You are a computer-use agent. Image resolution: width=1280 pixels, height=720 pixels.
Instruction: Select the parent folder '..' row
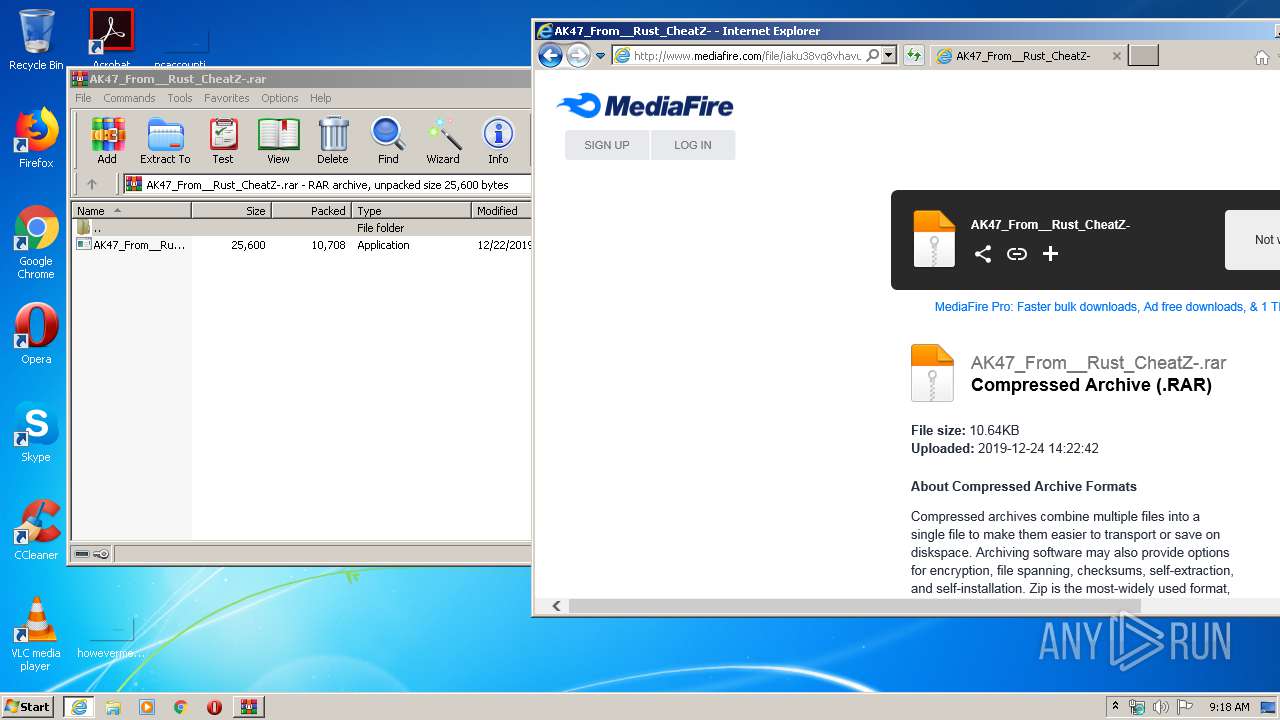(302, 228)
